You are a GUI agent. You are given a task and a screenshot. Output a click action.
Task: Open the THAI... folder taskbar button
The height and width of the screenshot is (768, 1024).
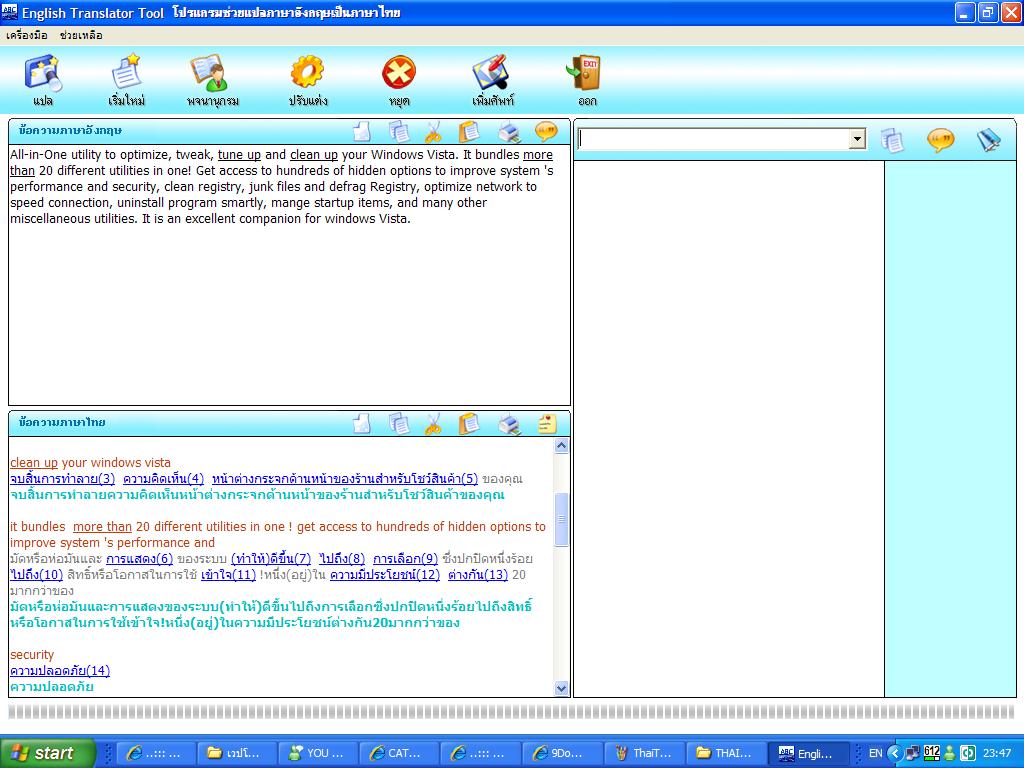tap(726, 753)
